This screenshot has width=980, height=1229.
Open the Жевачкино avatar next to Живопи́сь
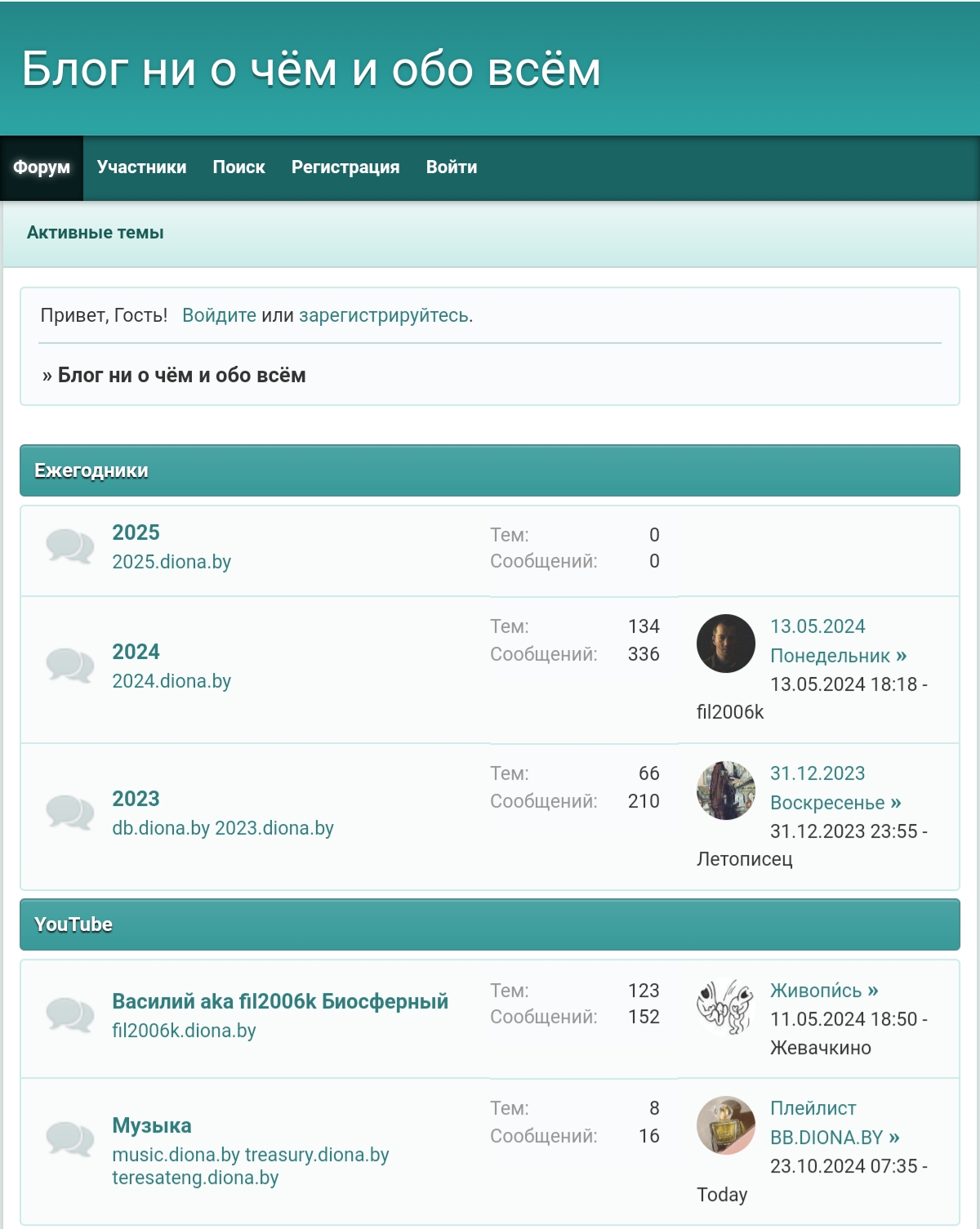click(726, 1008)
